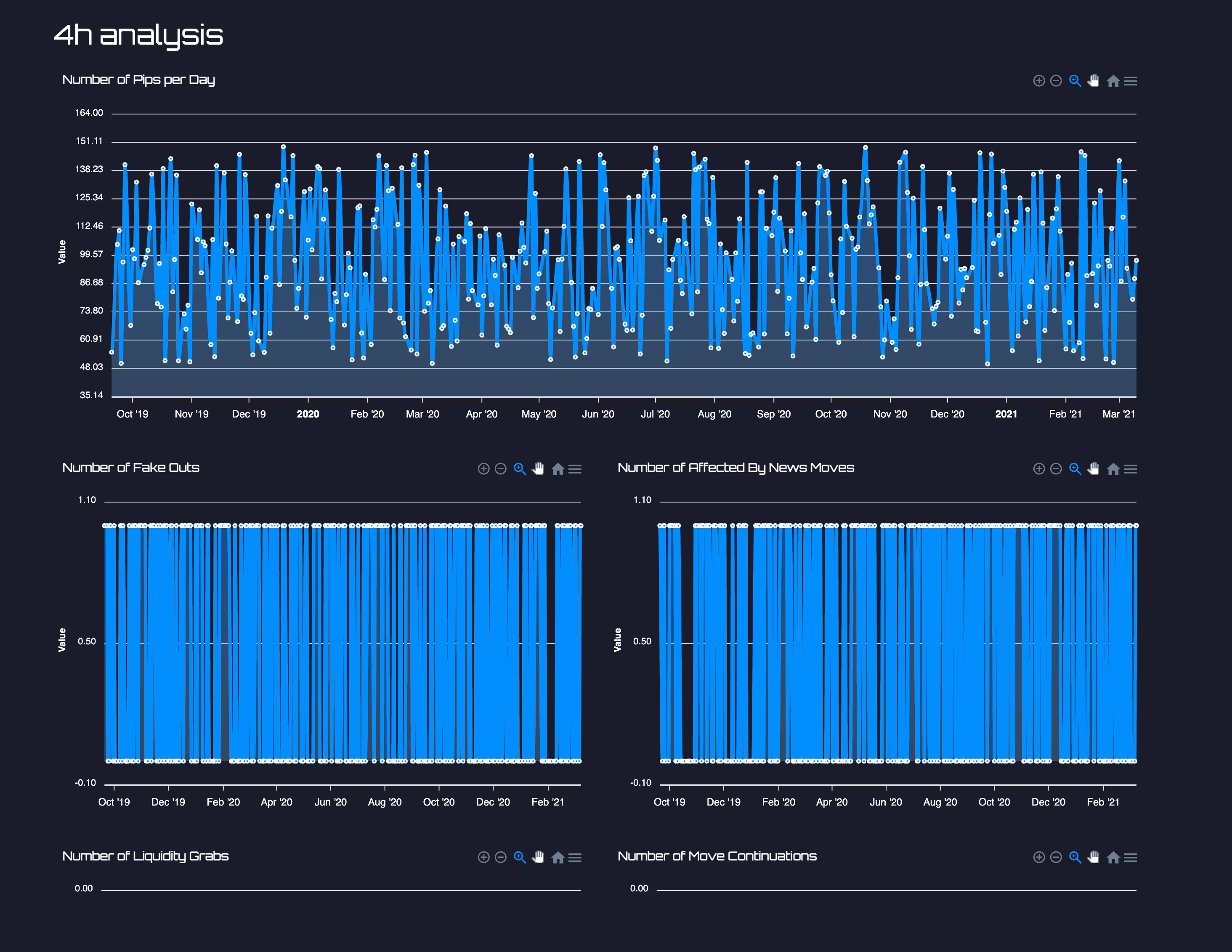
Task: Click the 2020 label on the Pips chart axis
Action: [x=308, y=414]
